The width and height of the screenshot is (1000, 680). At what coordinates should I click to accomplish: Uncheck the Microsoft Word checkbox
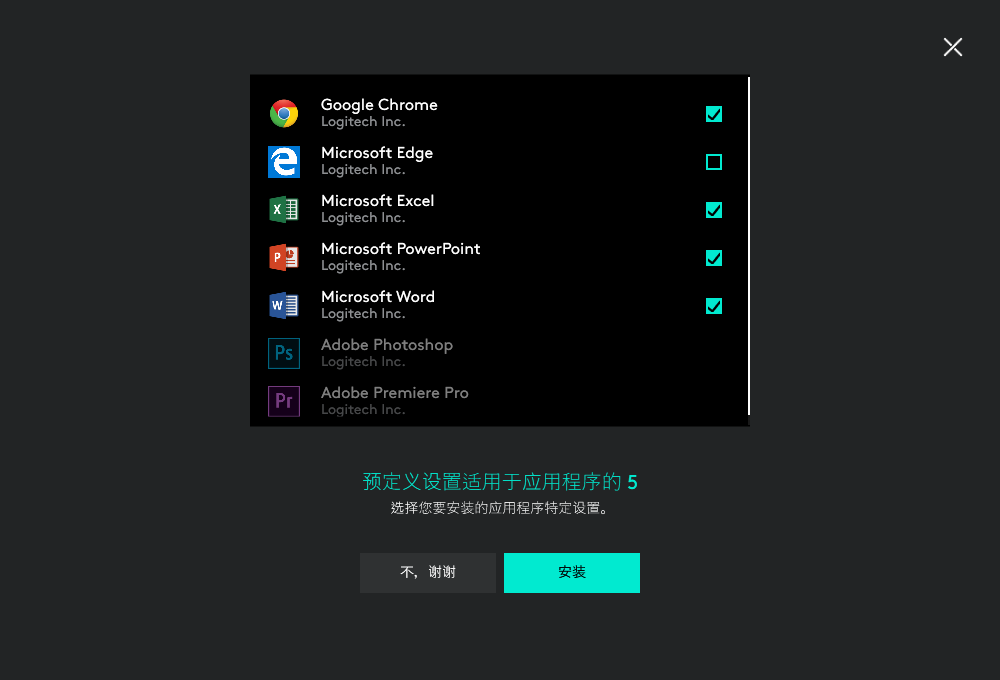pyautogui.click(x=714, y=306)
